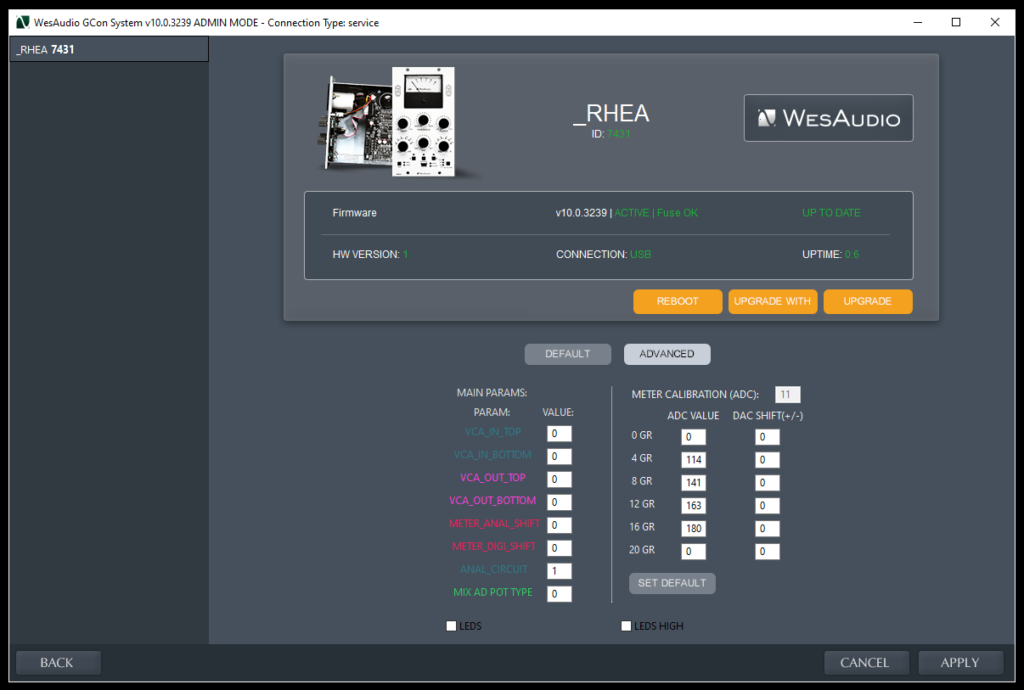Click SET DEFAULT for meter calibration

[x=672, y=583]
